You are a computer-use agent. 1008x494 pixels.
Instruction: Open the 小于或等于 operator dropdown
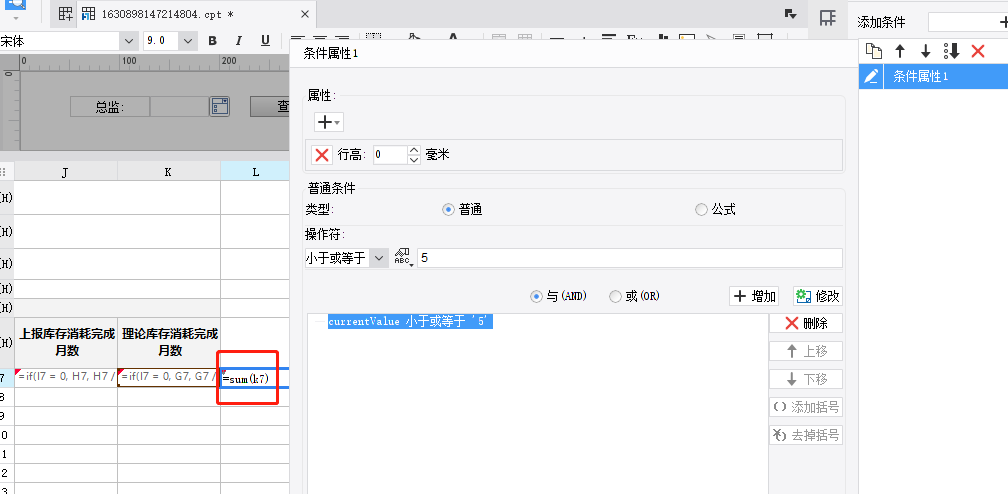(346, 258)
